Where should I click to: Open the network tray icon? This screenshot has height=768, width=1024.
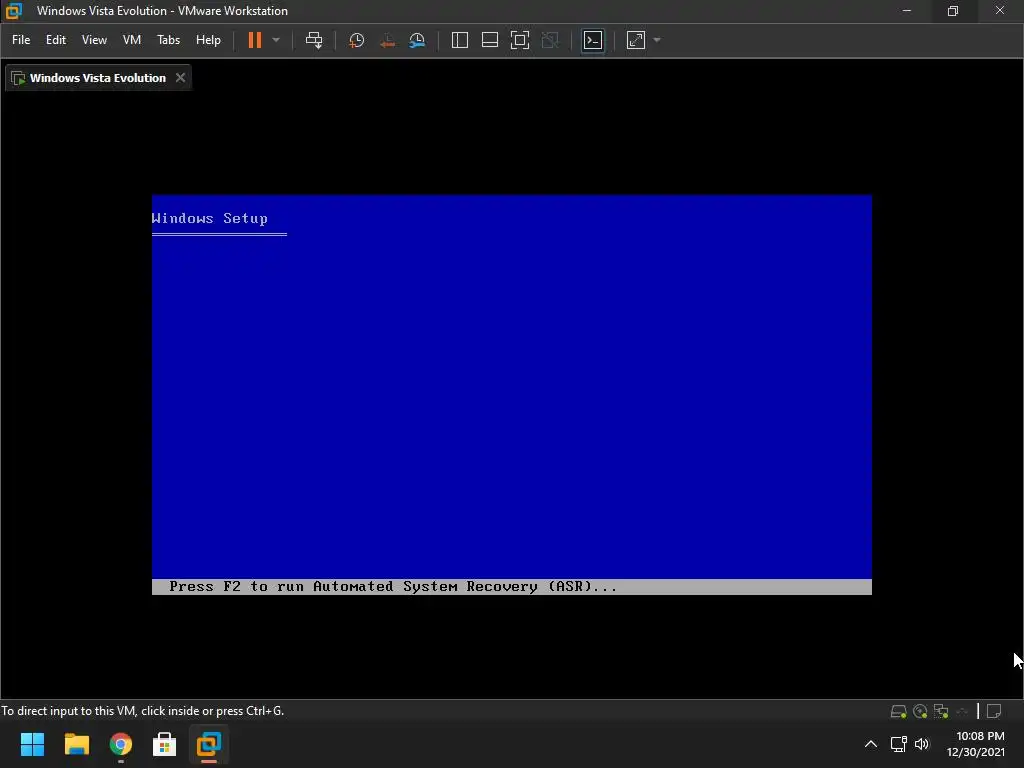click(x=899, y=744)
